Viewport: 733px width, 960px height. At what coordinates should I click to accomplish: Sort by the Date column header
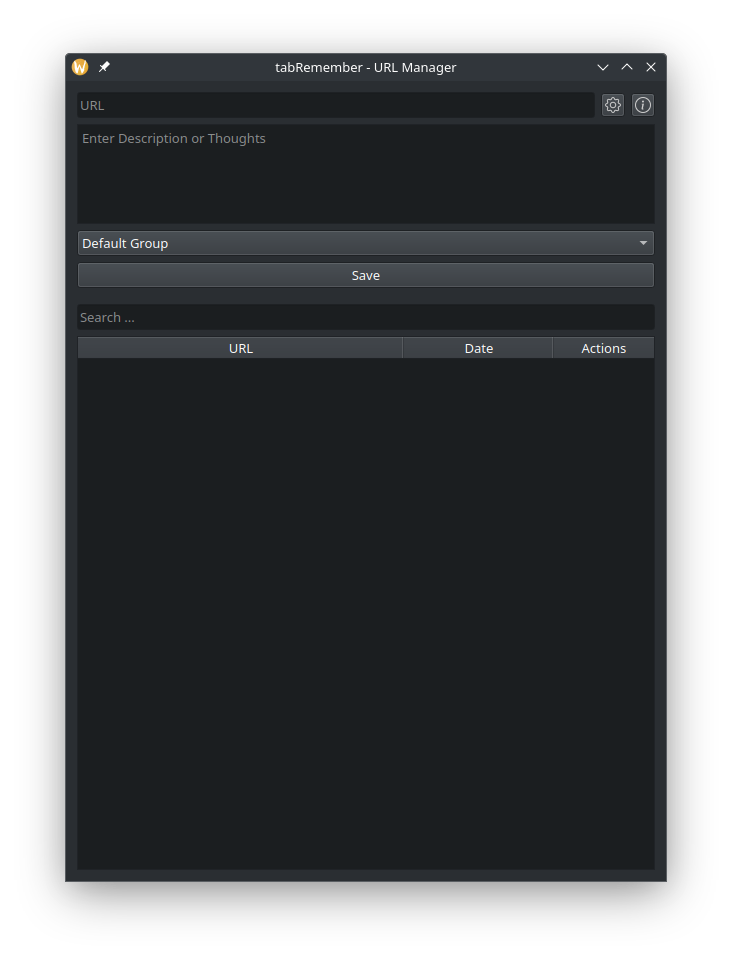tap(478, 348)
